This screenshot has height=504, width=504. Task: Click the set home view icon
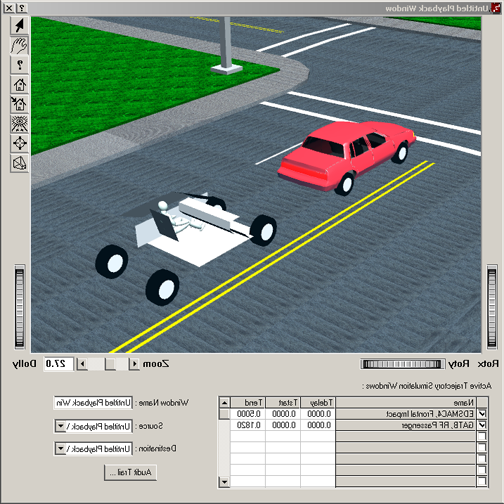pos(19,104)
